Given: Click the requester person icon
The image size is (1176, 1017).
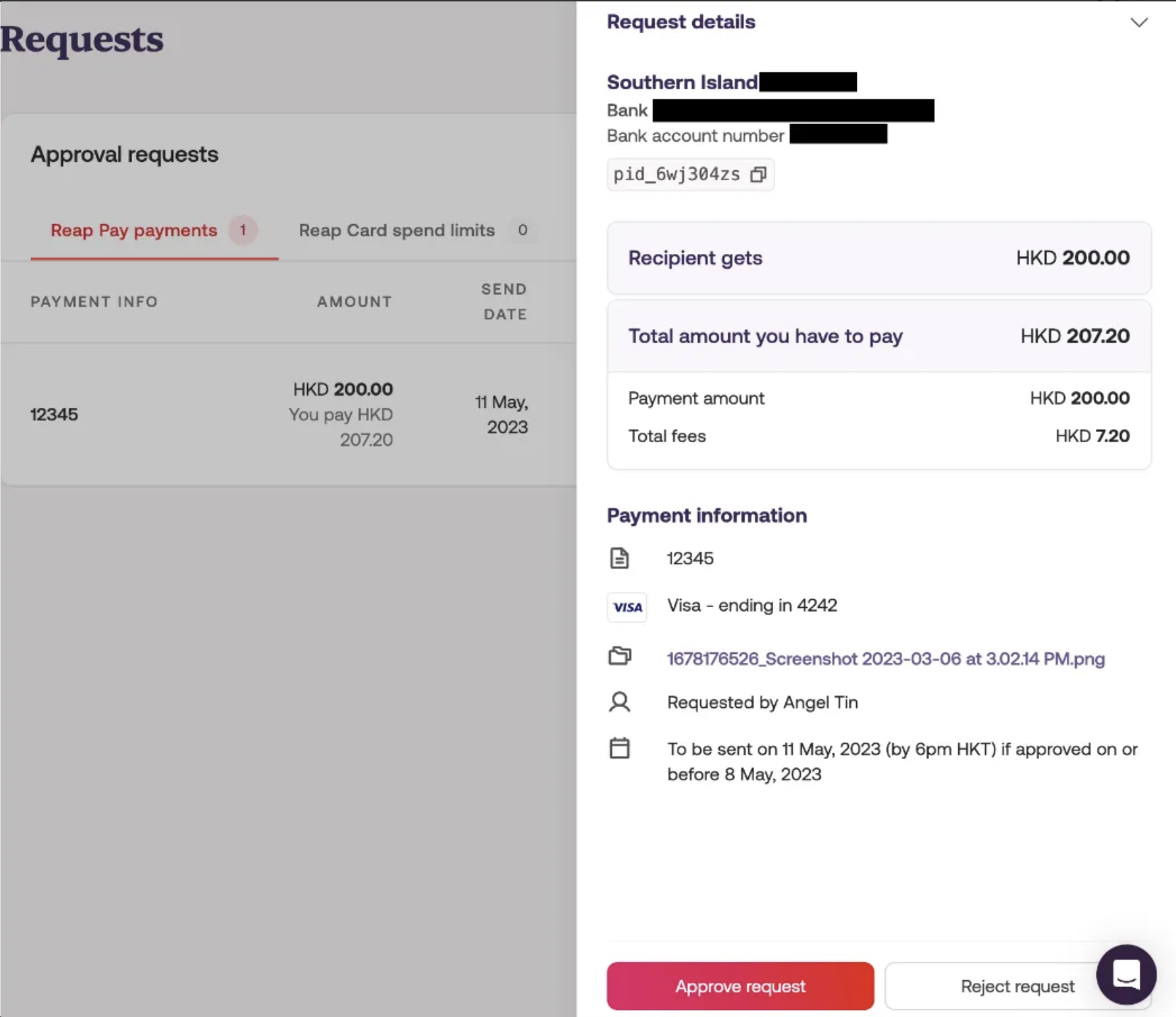Looking at the screenshot, I should tap(619, 702).
